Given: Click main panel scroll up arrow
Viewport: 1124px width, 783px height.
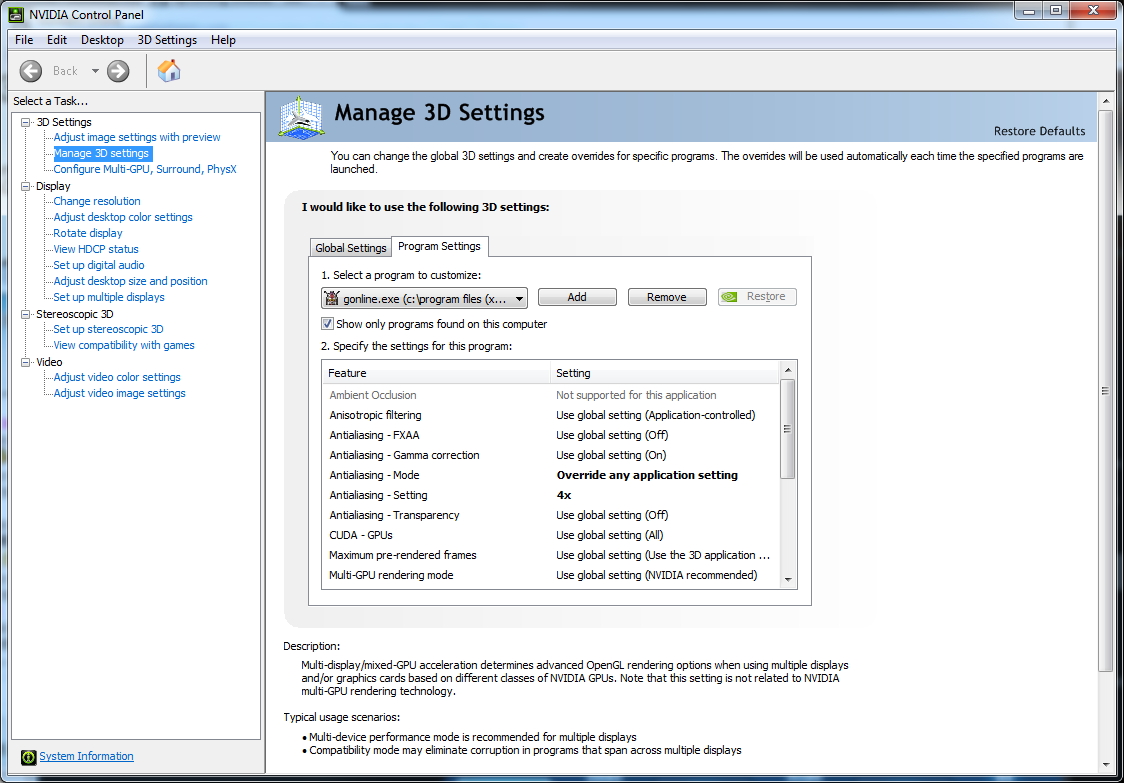Looking at the screenshot, I should (1105, 102).
